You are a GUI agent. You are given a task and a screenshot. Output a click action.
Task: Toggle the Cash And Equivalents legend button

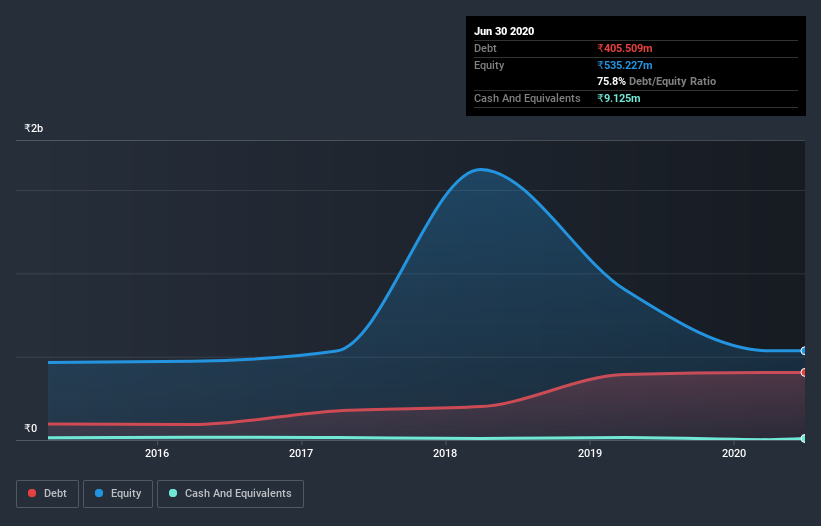coord(230,494)
